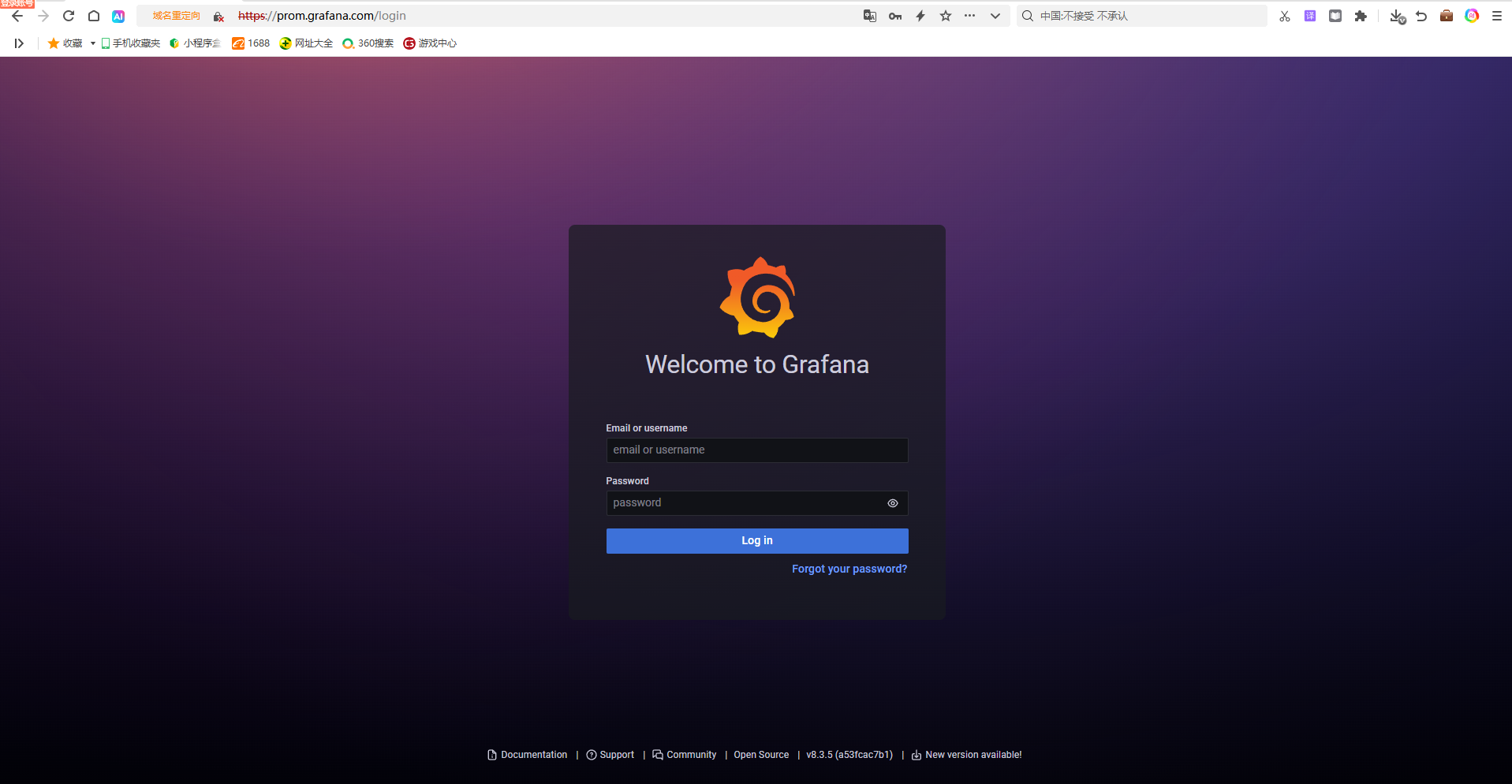Viewport: 1512px width, 784px height.
Task: Open the 手机收藏夹 bookmark
Action: (131, 43)
